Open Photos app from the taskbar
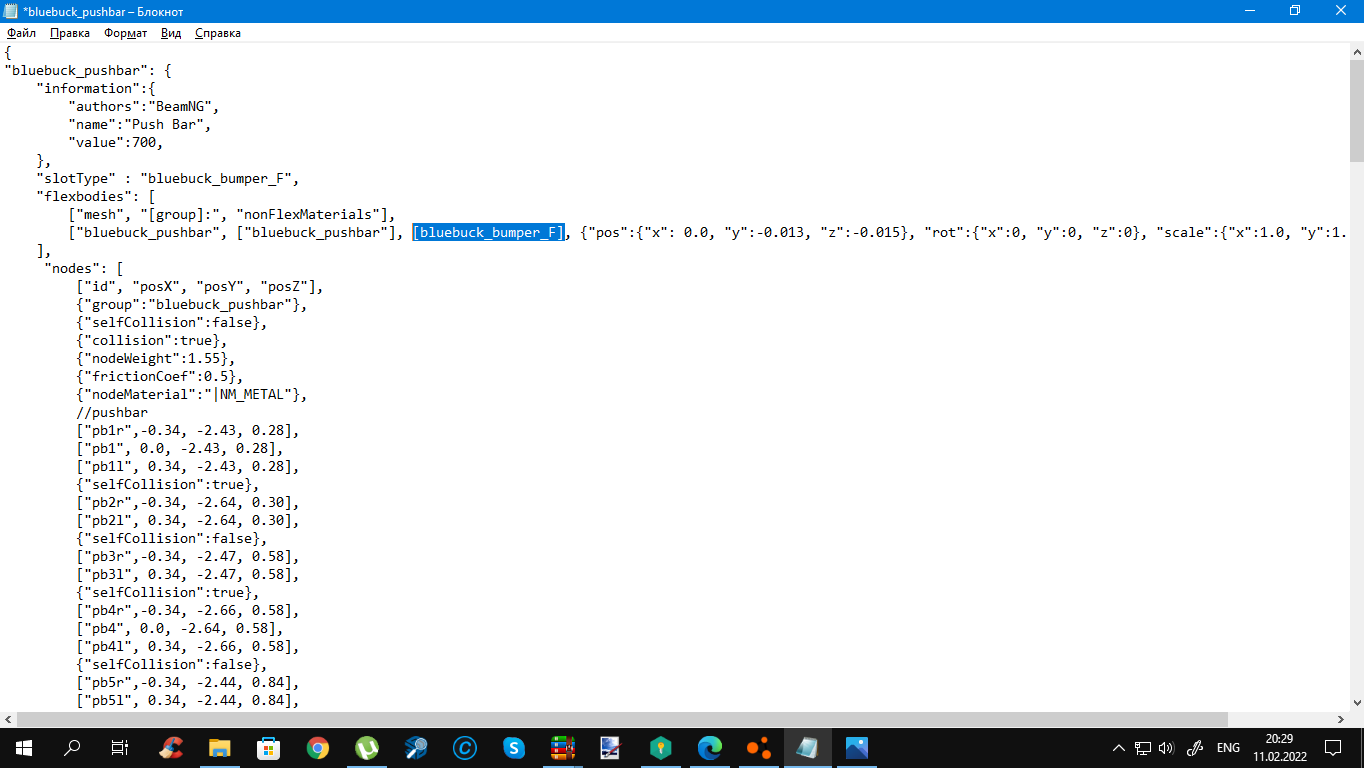The height and width of the screenshot is (768, 1364). click(857, 747)
